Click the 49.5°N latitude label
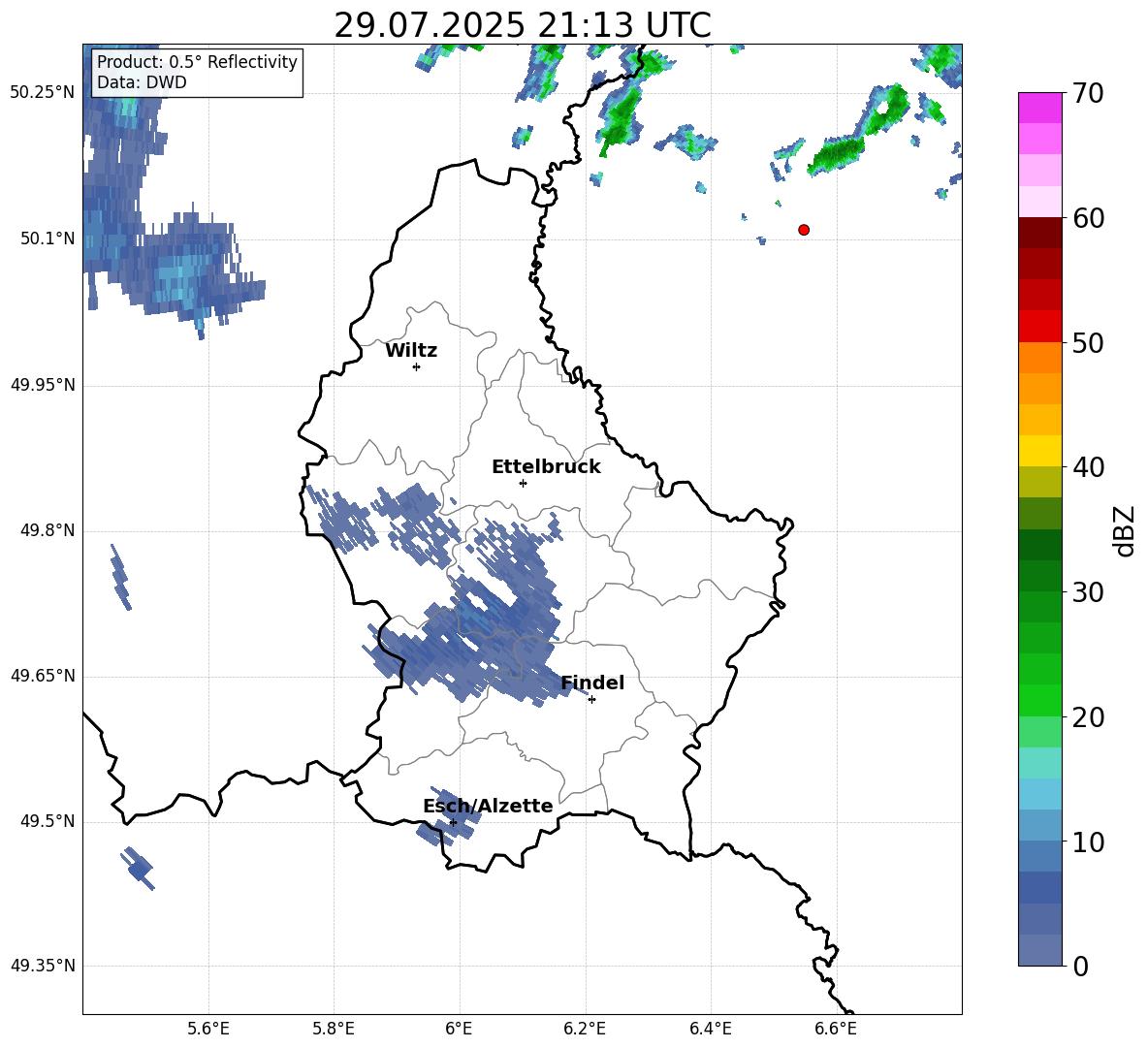The image size is (1148, 1048). [x=48, y=821]
